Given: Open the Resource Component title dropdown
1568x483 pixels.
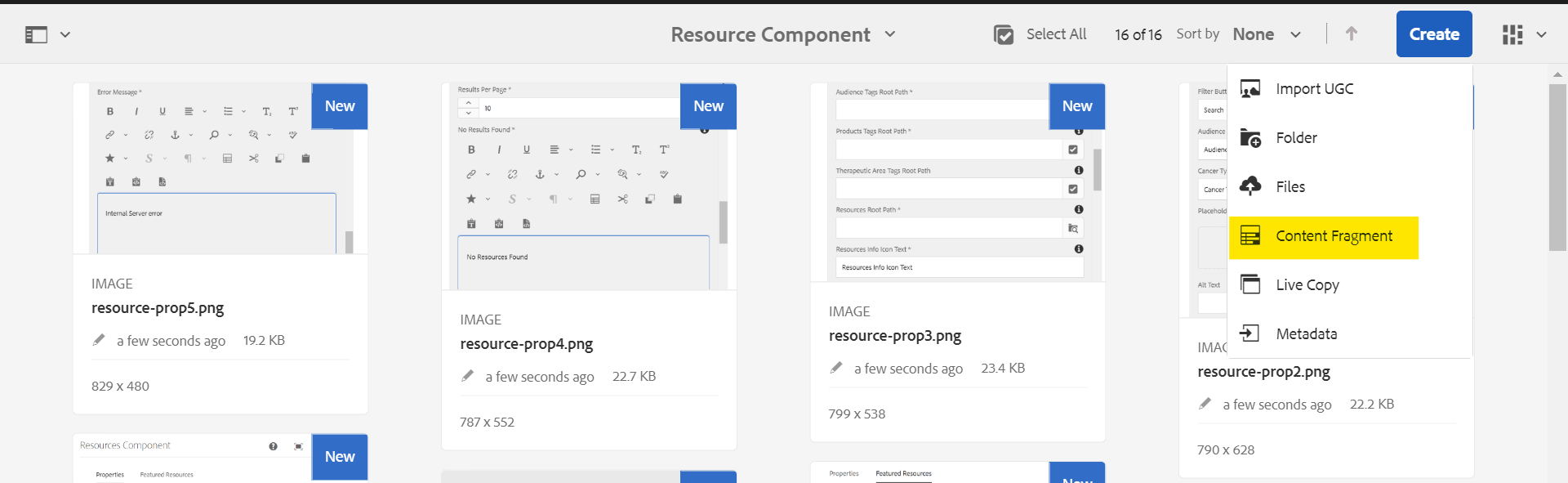Looking at the screenshot, I should (x=783, y=34).
